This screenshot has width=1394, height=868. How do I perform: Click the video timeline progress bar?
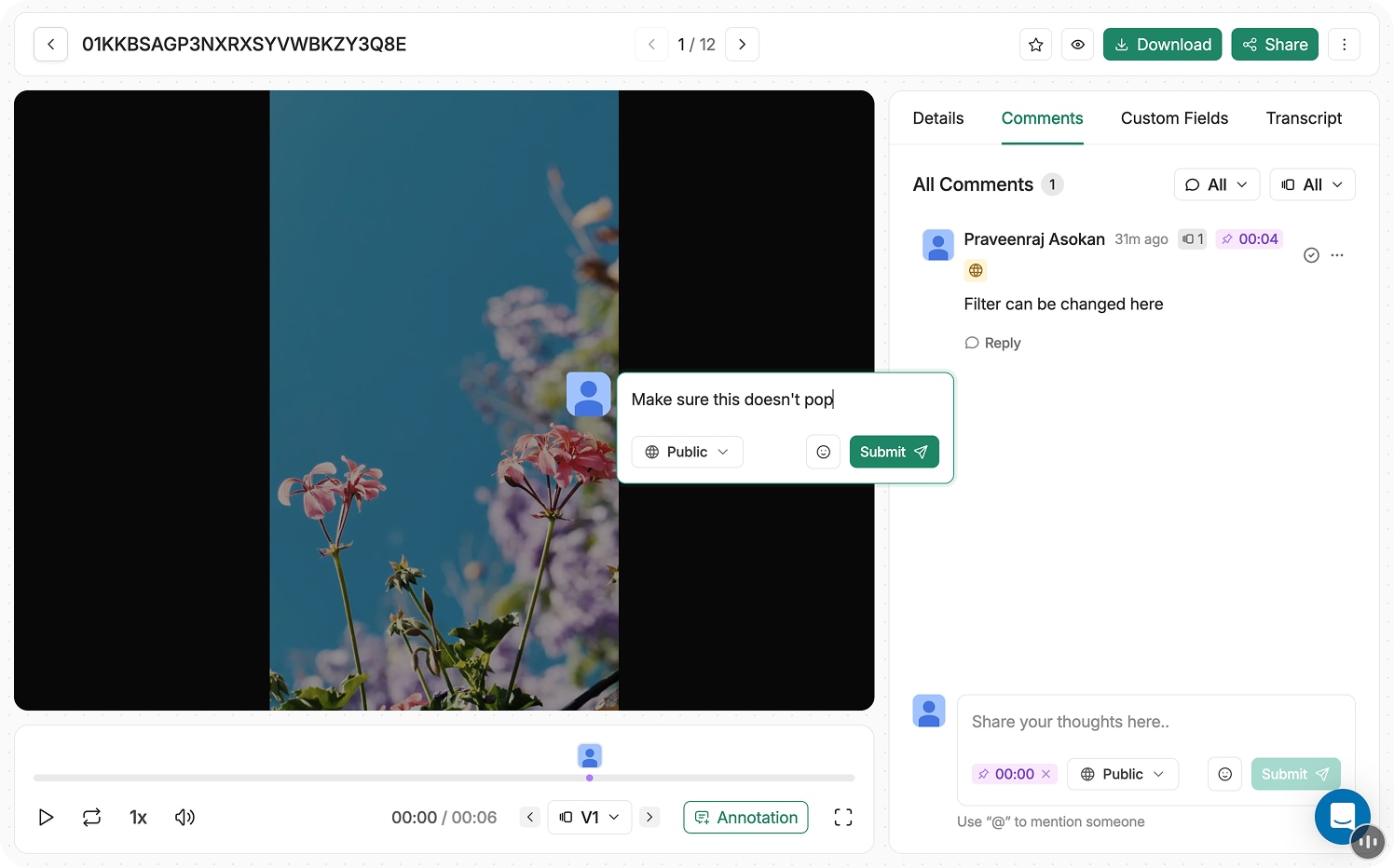click(444, 778)
